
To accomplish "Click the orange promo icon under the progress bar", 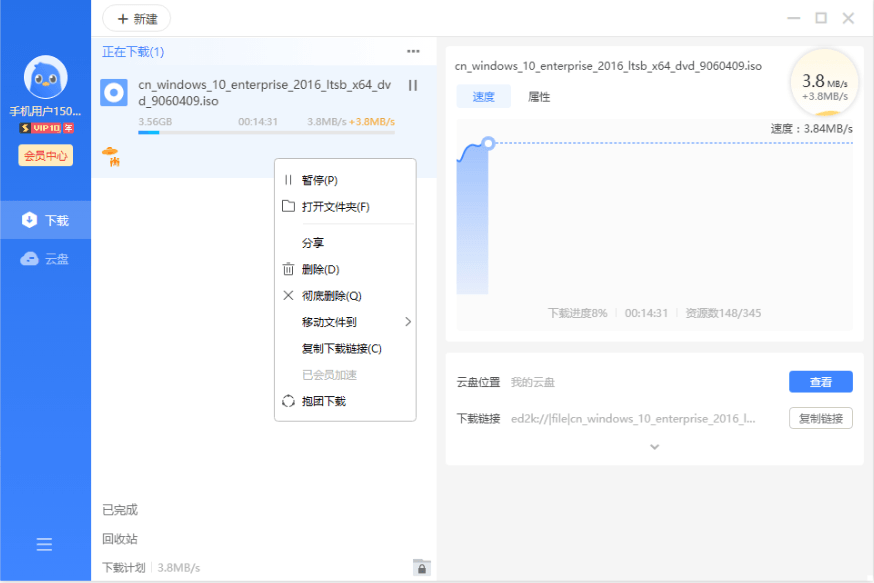I will tap(113, 156).
